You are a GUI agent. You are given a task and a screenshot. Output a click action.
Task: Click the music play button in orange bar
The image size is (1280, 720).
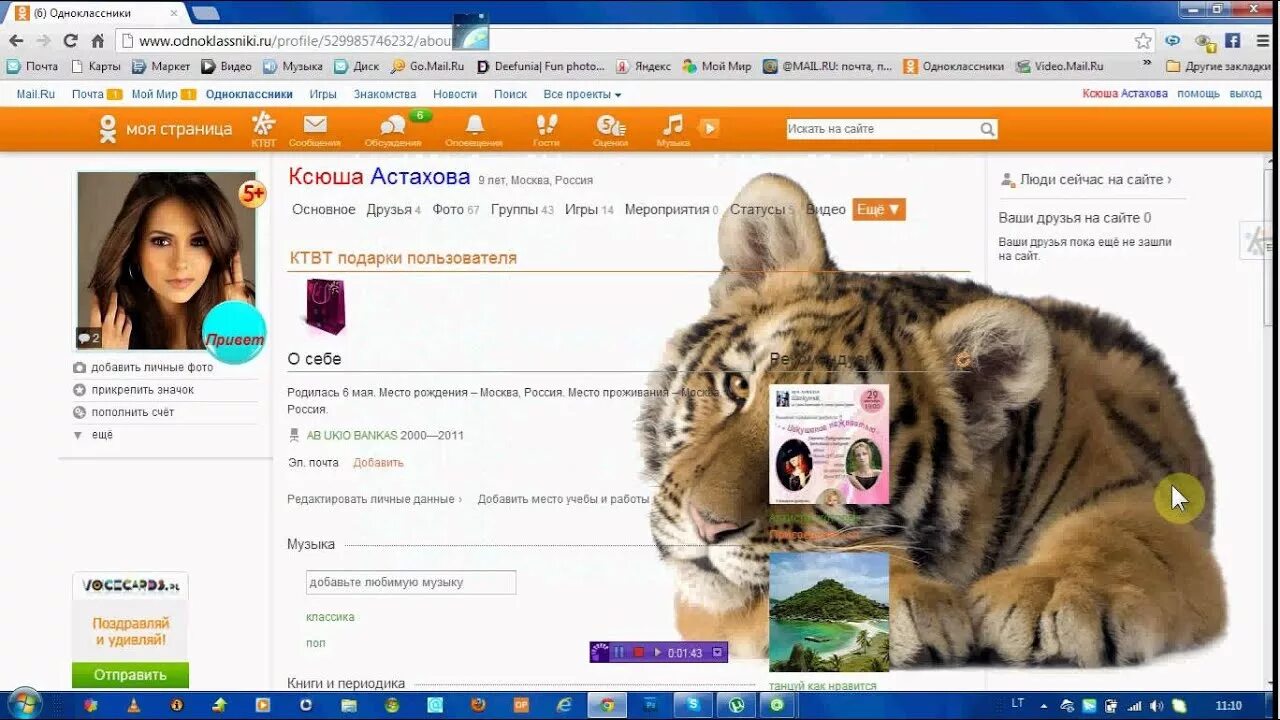click(708, 128)
